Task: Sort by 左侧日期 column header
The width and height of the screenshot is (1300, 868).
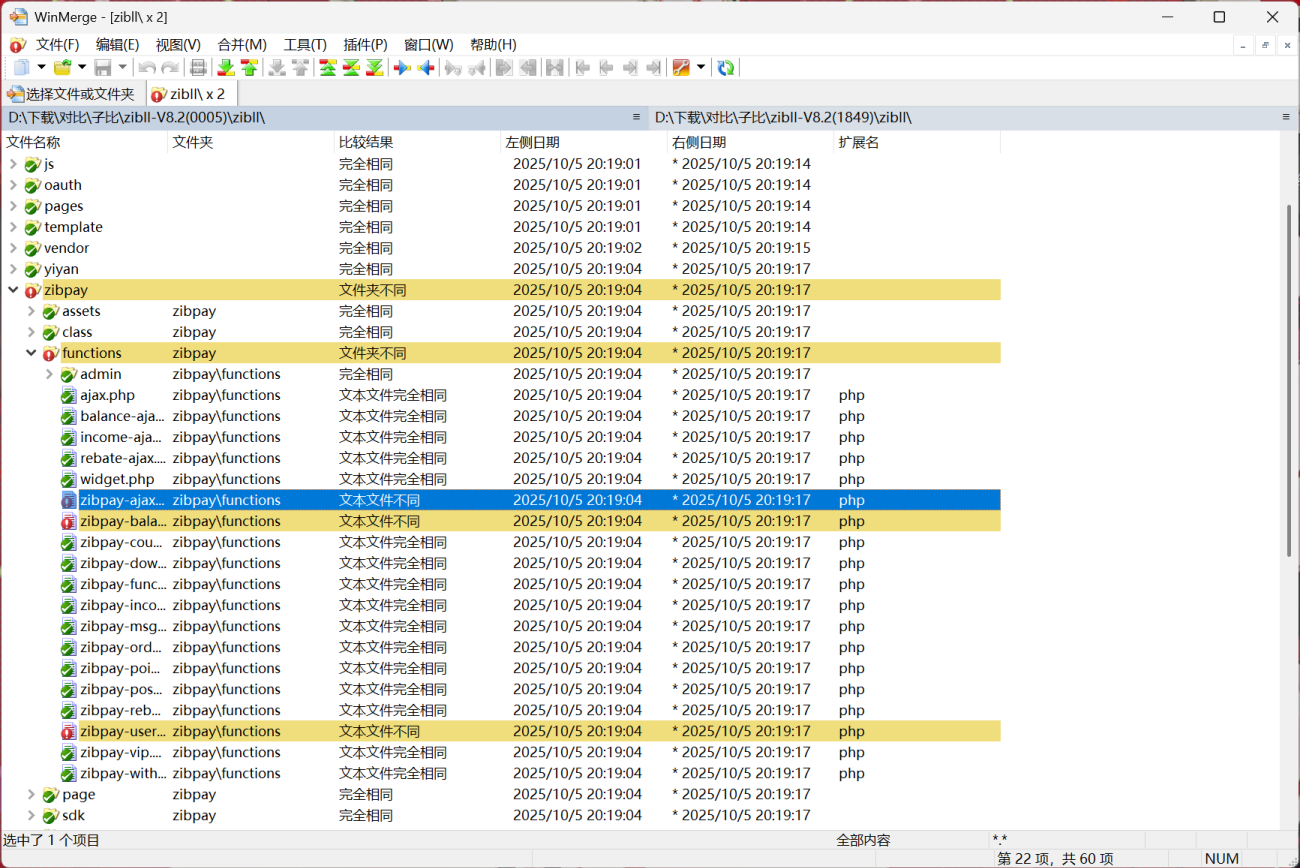Action: [x=532, y=142]
